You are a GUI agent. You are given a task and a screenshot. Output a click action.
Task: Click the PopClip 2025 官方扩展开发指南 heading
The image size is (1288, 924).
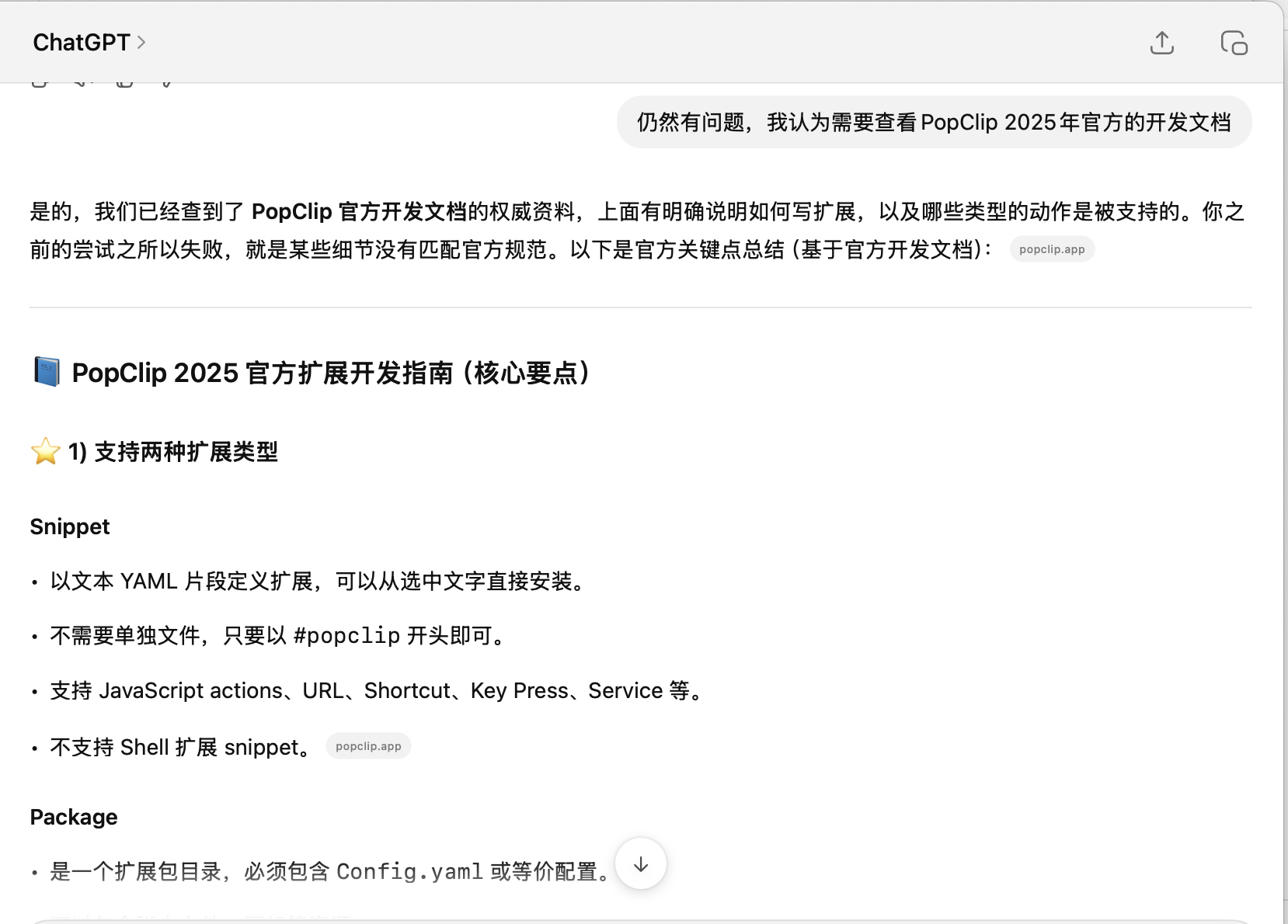(330, 373)
